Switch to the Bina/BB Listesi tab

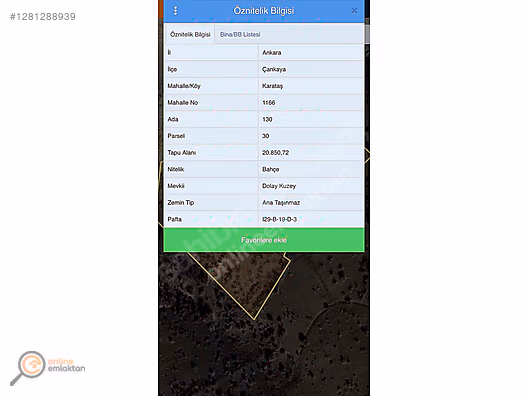[240, 35]
